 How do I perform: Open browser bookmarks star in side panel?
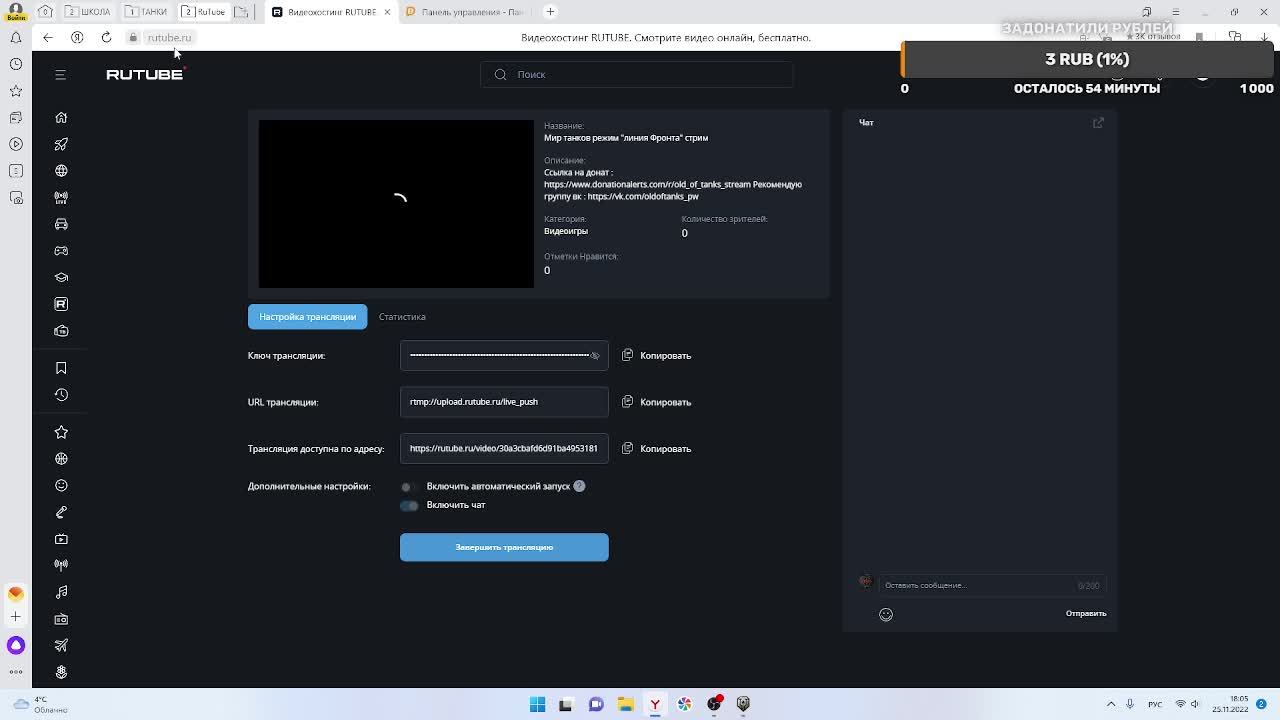pos(16,91)
